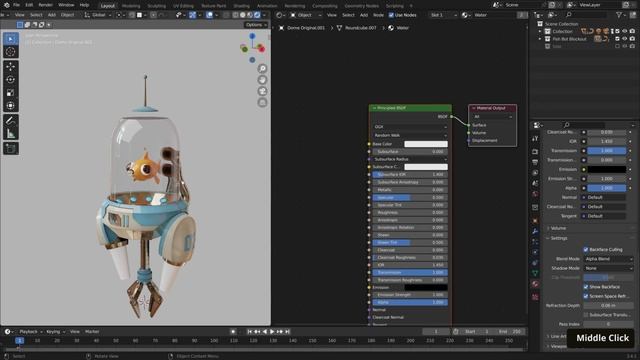The width and height of the screenshot is (640, 360).
Task: Click the Marker menu in timeline
Action: tap(92, 331)
